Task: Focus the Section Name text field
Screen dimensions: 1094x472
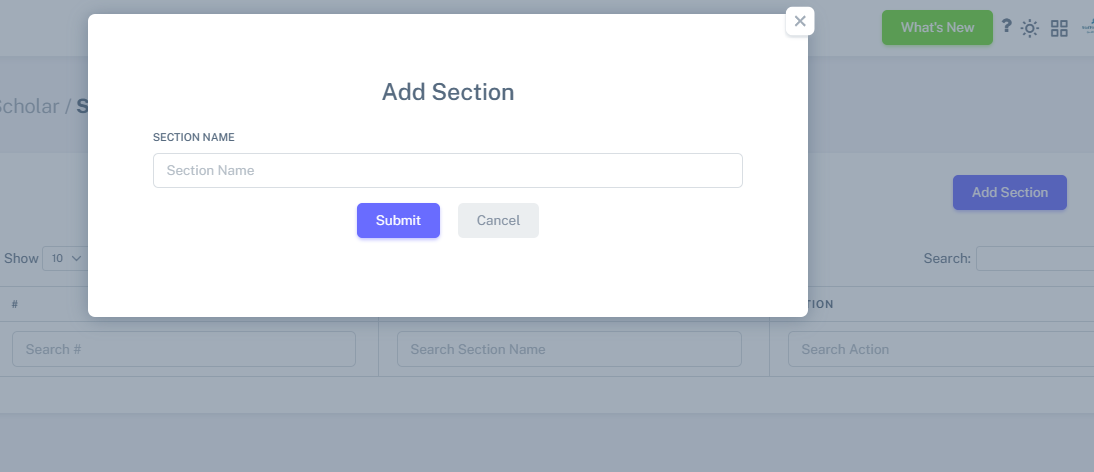Action: [x=447, y=170]
